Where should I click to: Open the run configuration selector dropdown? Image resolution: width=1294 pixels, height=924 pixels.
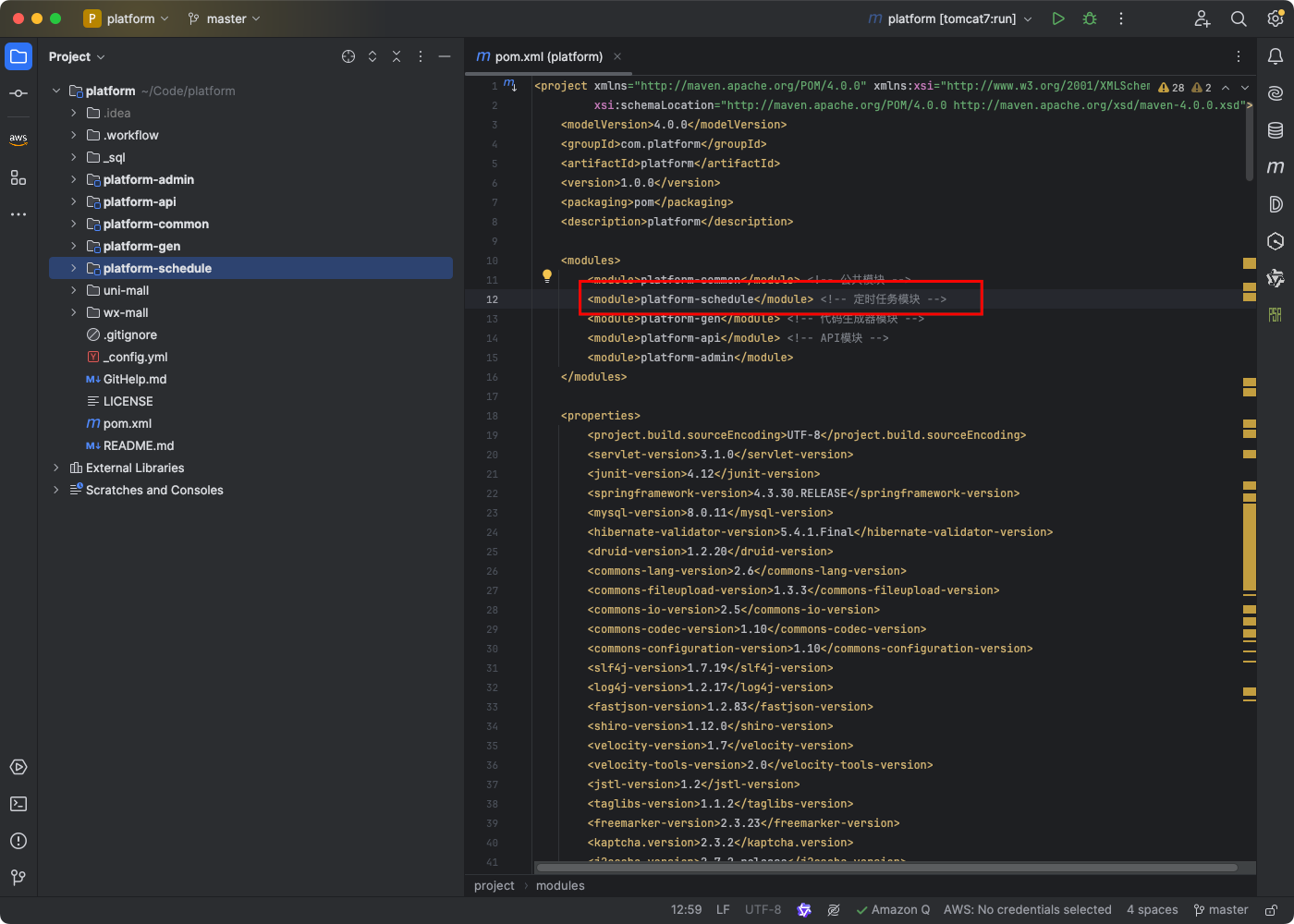[950, 18]
